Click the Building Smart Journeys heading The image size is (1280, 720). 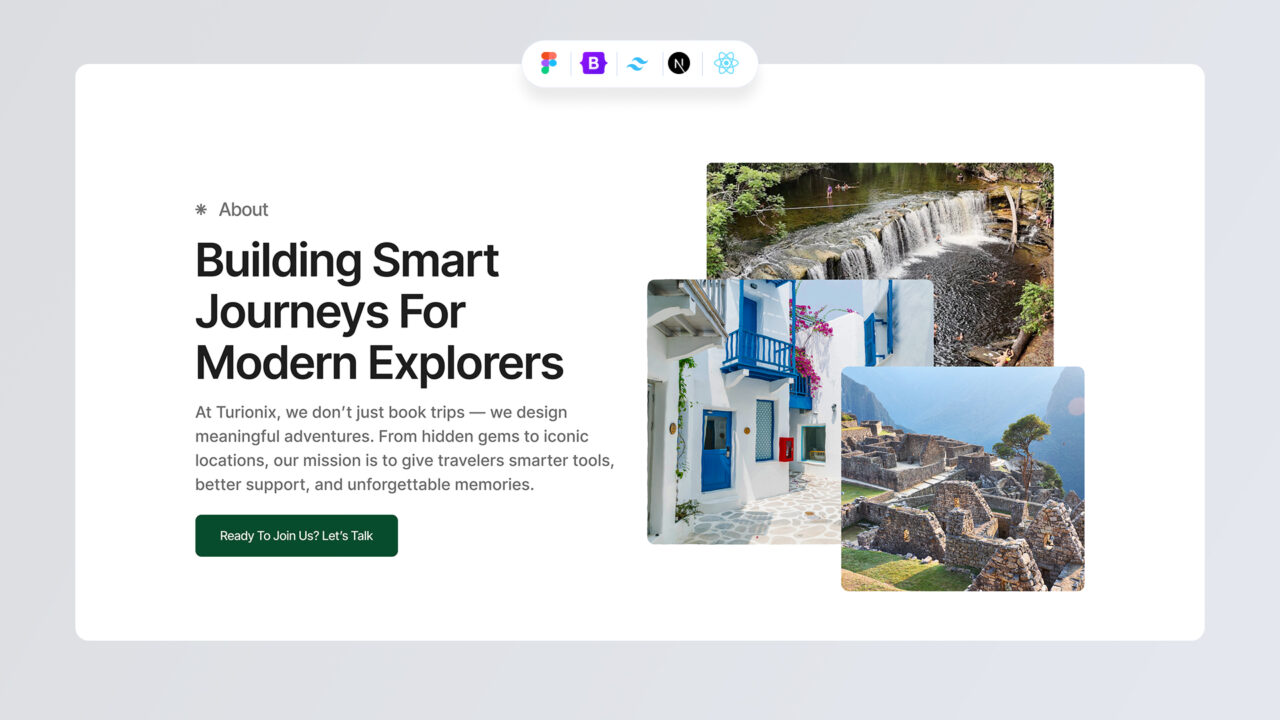[x=379, y=311]
